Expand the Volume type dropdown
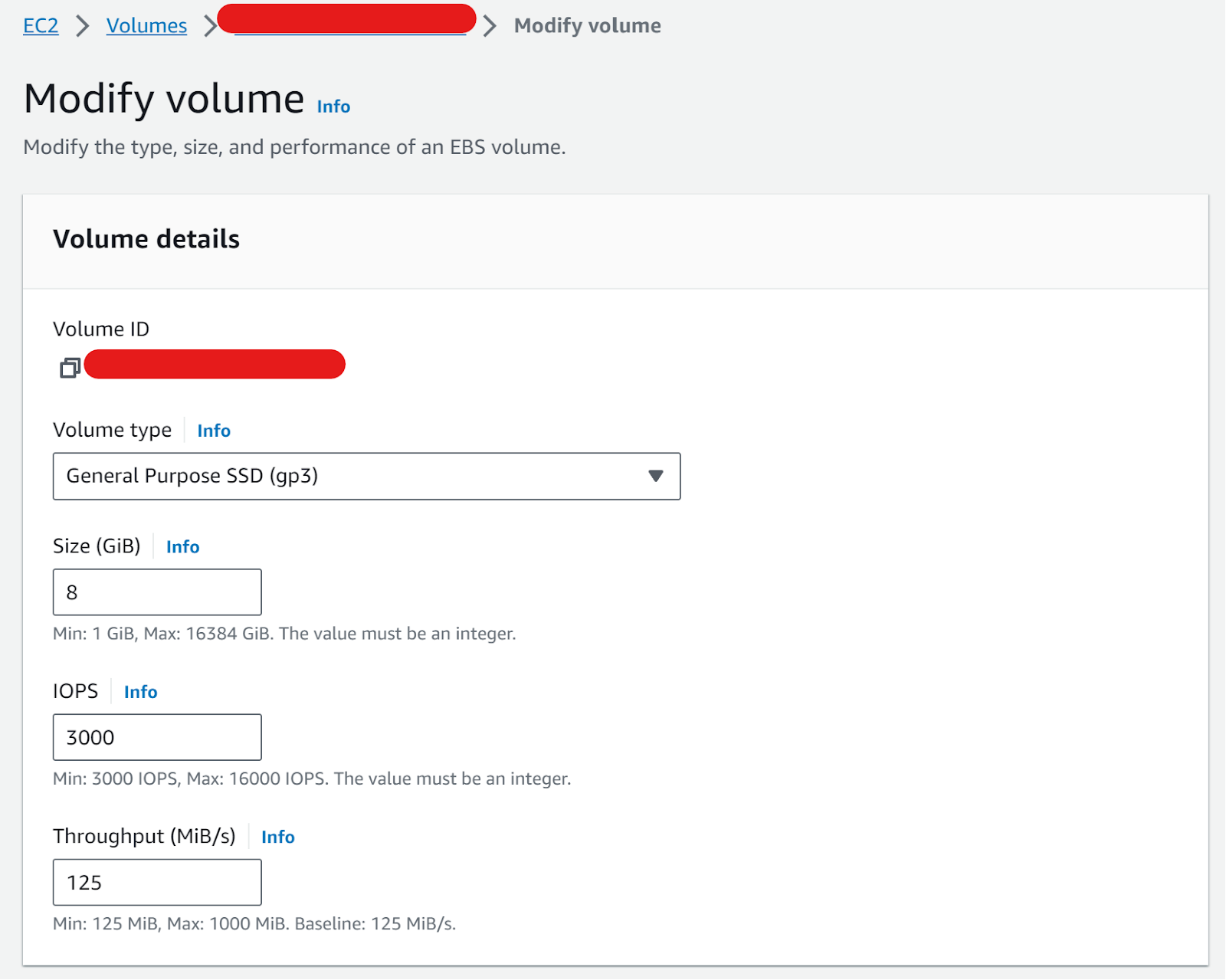1226x980 pixels. pyautogui.click(x=366, y=477)
